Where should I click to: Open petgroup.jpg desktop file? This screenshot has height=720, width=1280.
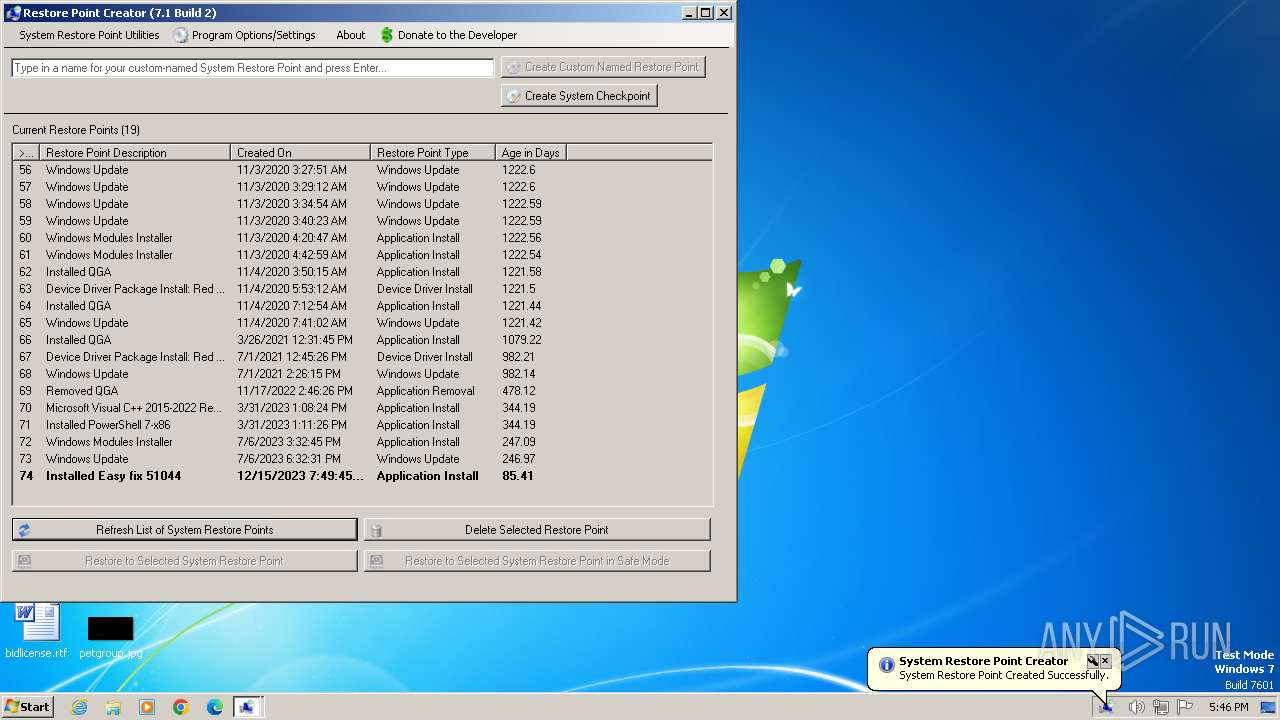click(110, 638)
